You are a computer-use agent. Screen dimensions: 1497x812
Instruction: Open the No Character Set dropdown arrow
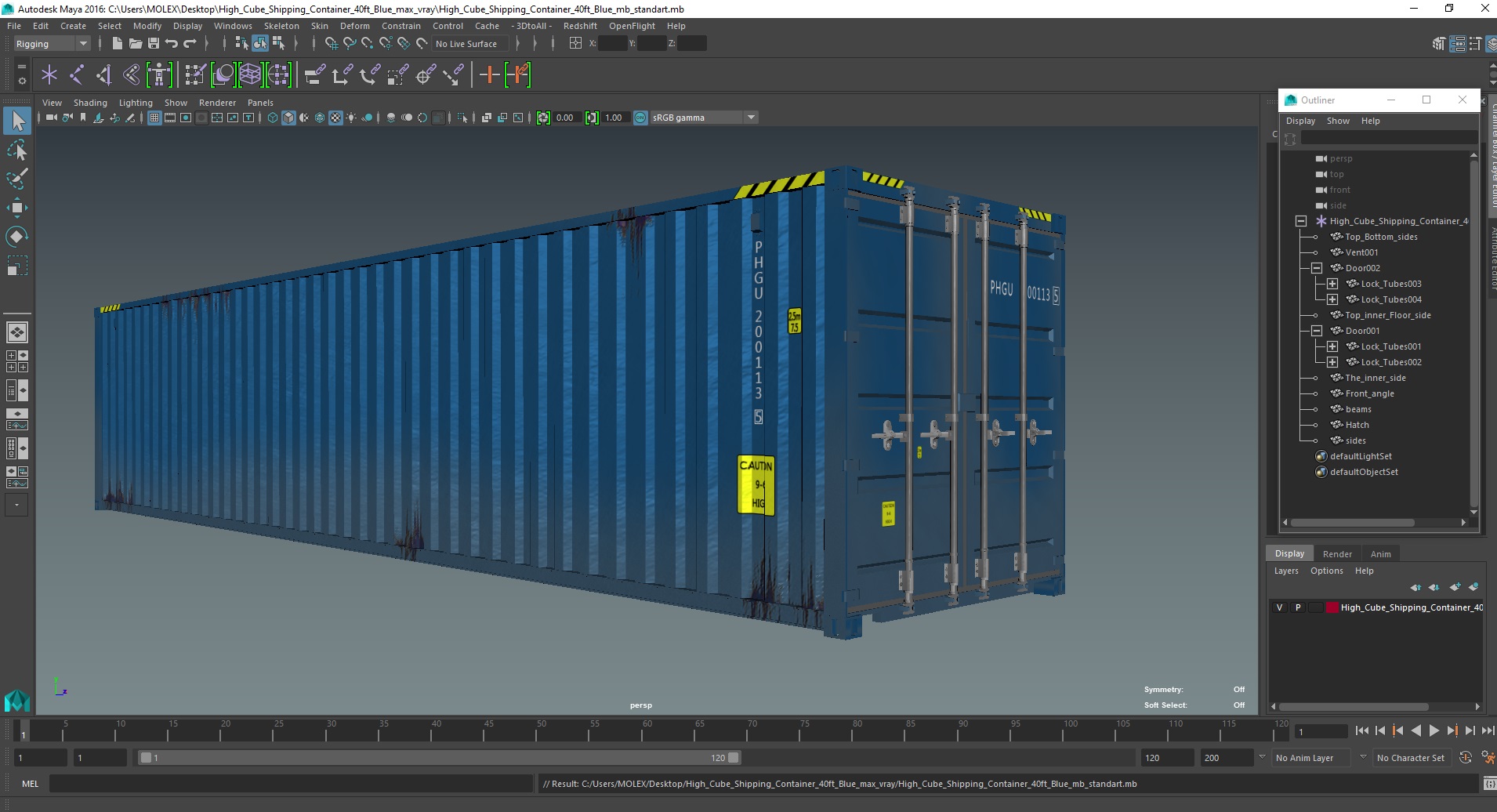point(1363,757)
